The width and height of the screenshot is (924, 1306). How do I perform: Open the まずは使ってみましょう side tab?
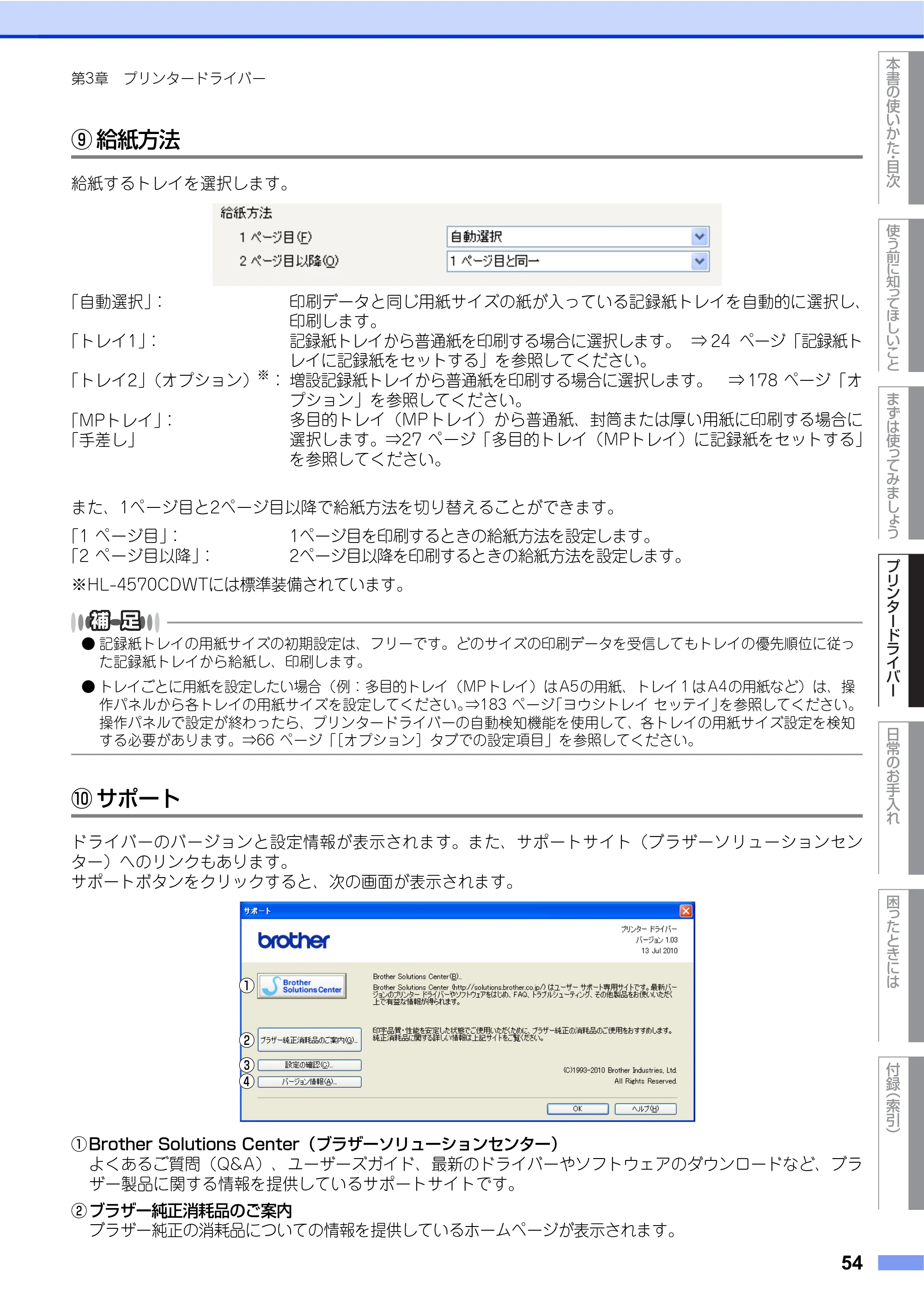click(901, 463)
